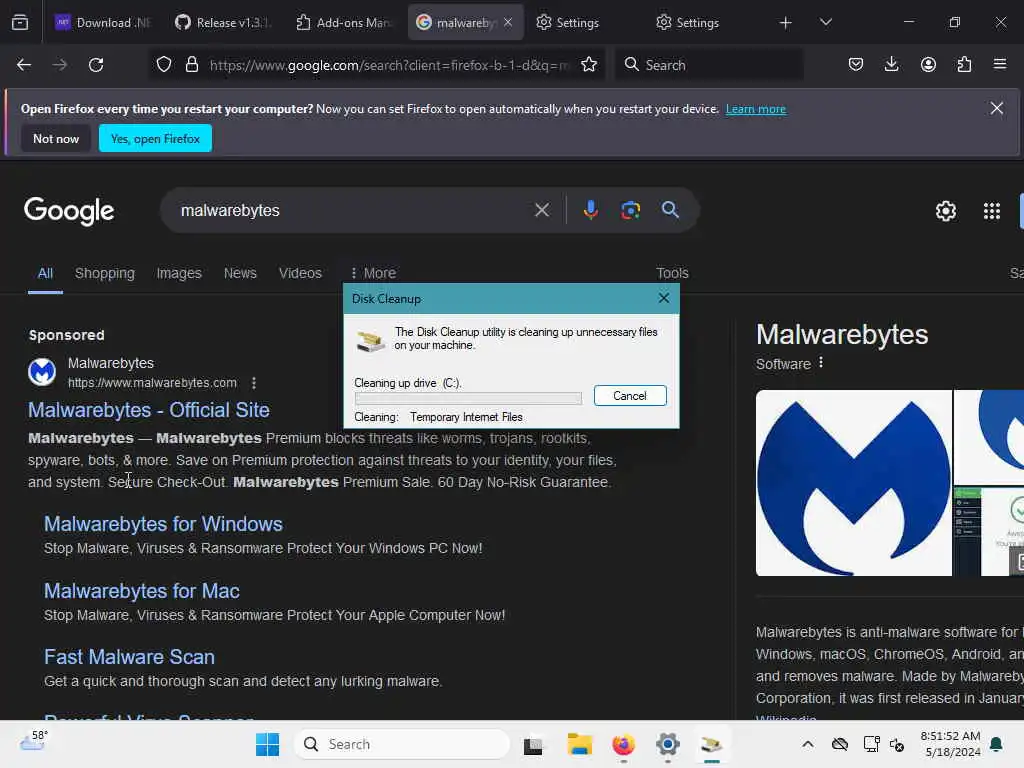Open the Firefox application hamburger menu
This screenshot has width=1024, height=768.
pos(1000,64)
